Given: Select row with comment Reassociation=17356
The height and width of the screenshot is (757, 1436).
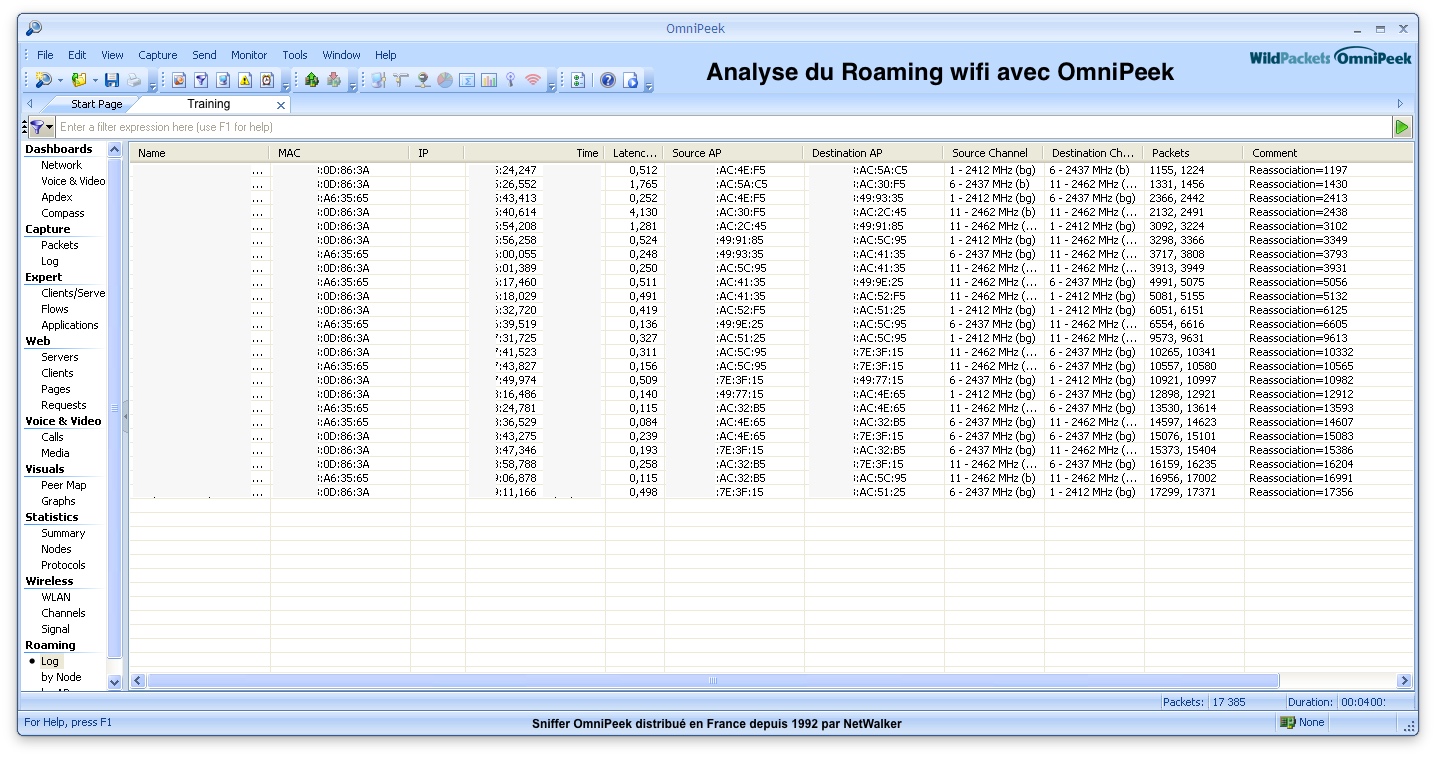Looking at the screenshot, I should tap(771, 492).
